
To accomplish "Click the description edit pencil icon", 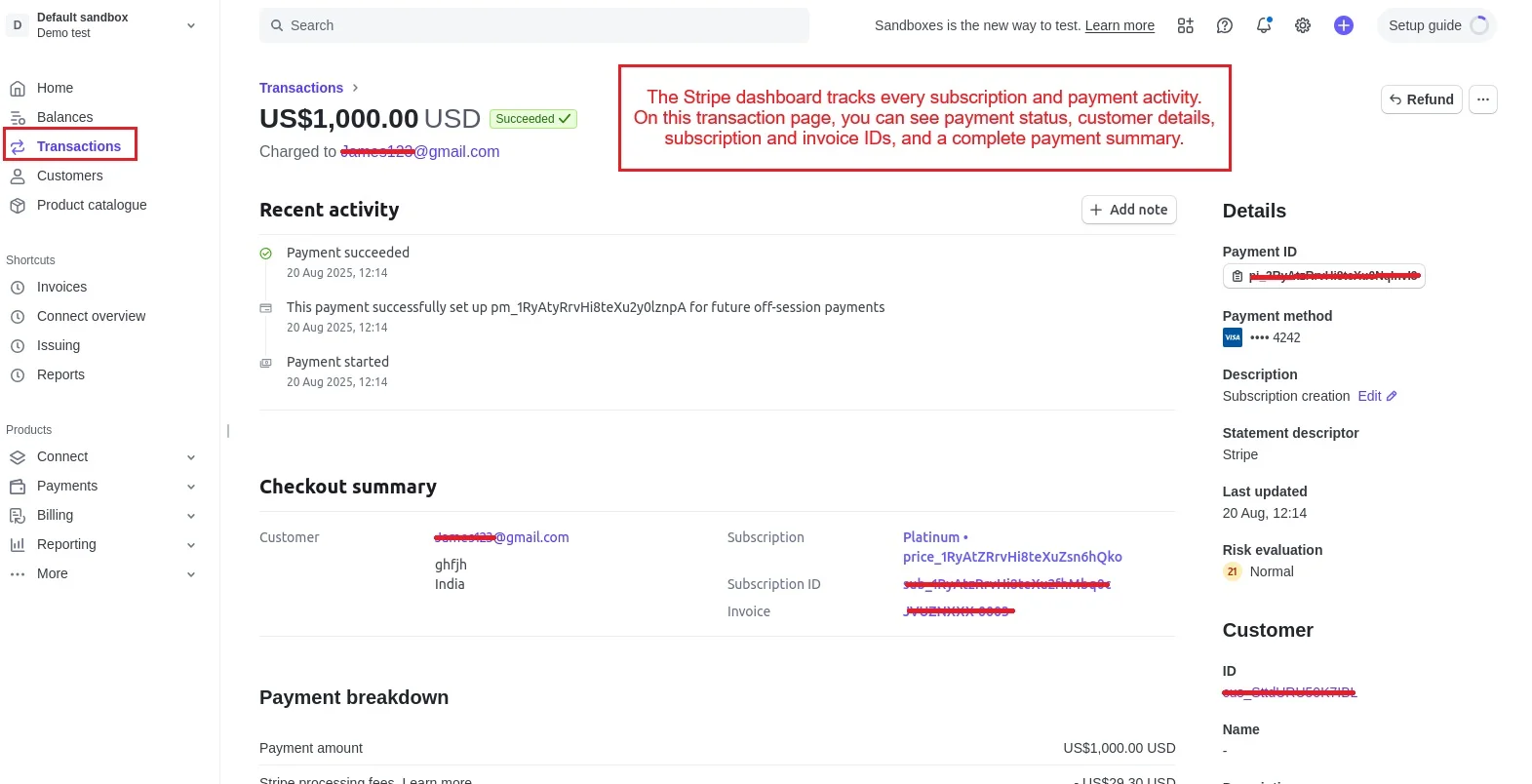I will pyautogui.click(x=1392, y=396).
